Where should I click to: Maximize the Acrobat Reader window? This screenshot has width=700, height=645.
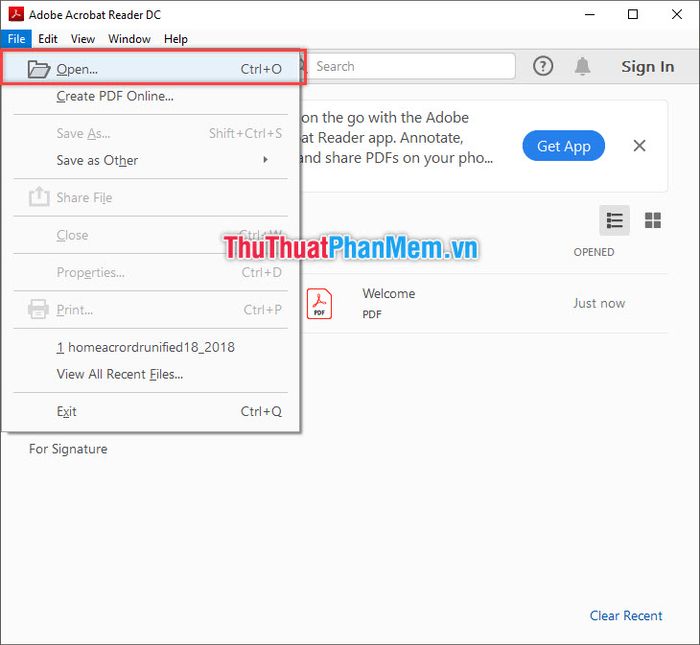(x=633, y=14)
